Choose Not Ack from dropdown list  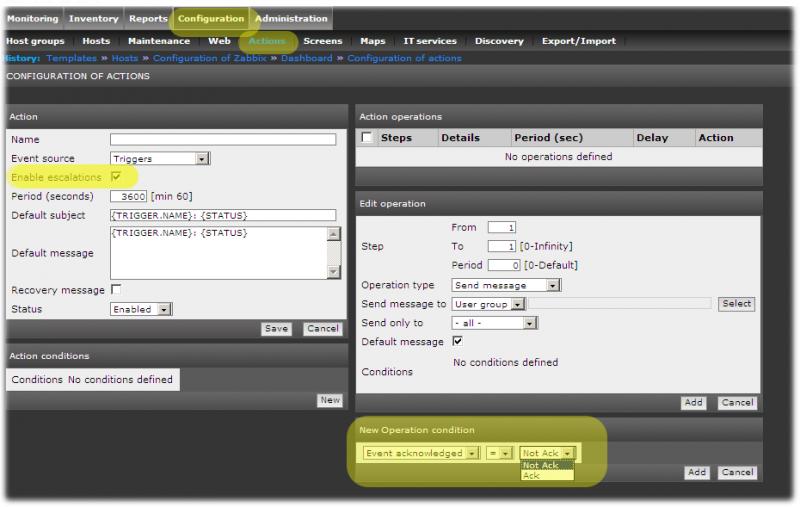[x=547, y=465]
